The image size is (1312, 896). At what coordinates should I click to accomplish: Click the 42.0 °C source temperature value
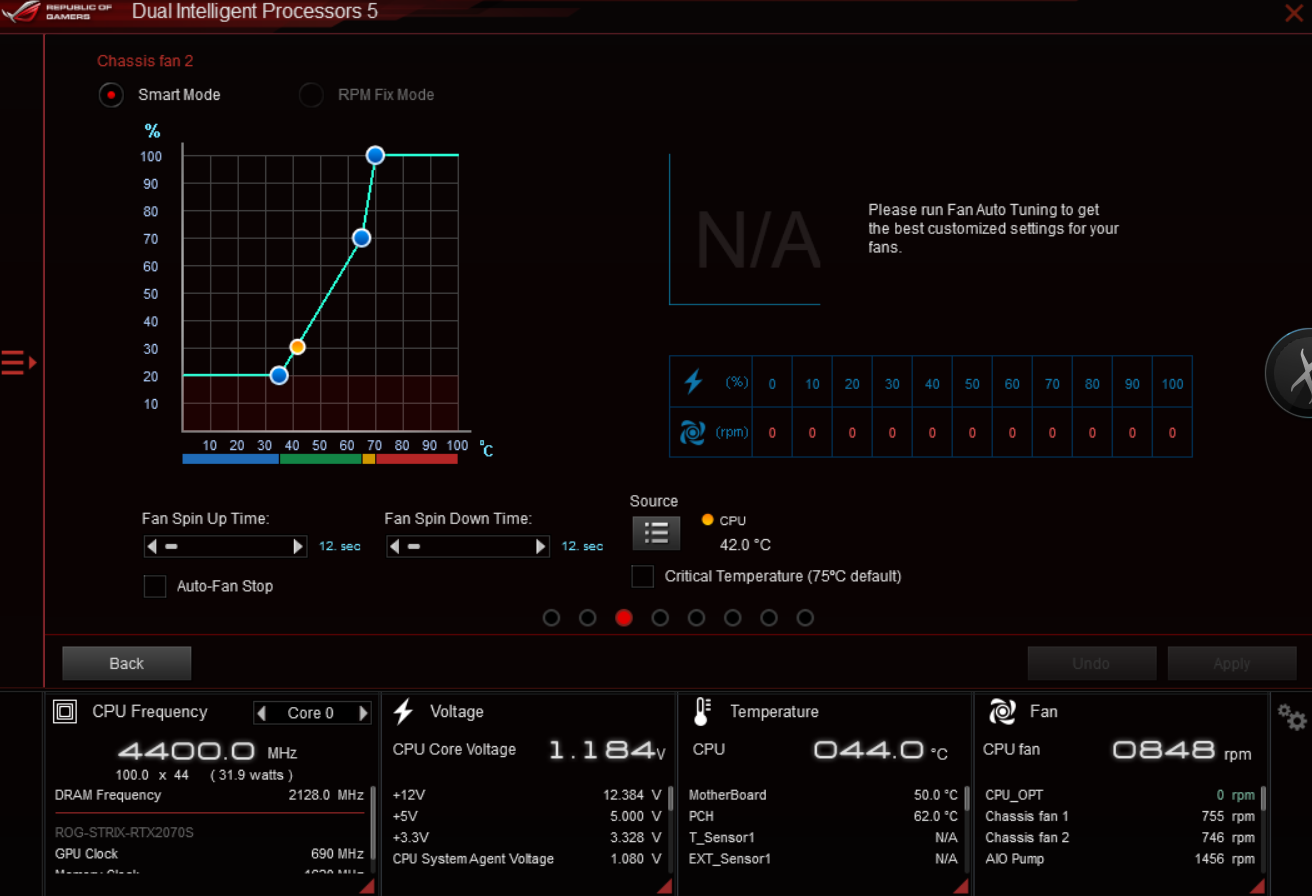point(745,545)
